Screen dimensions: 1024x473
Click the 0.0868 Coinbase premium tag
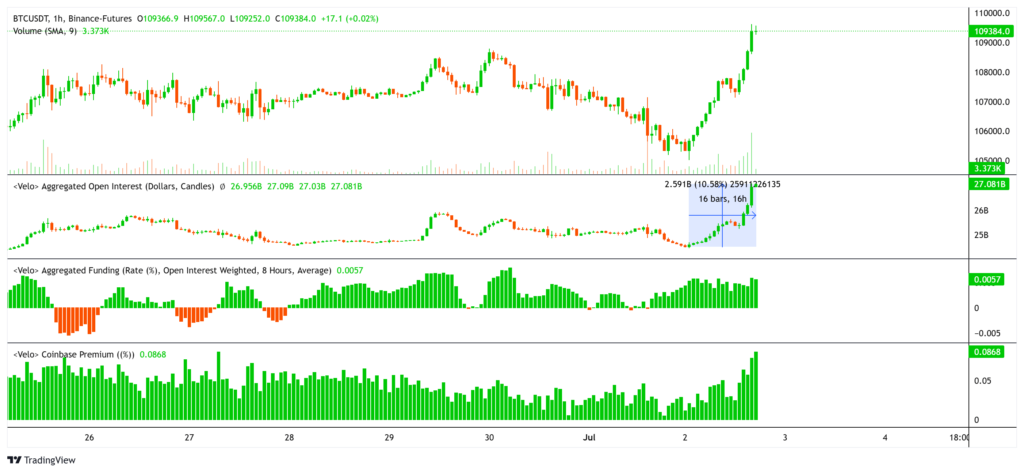987,352
